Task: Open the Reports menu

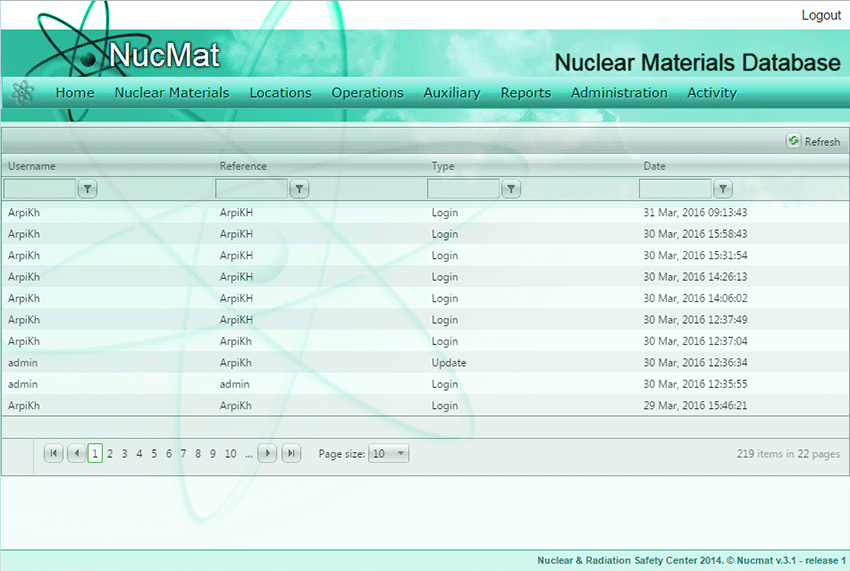Action: (526, 93)
